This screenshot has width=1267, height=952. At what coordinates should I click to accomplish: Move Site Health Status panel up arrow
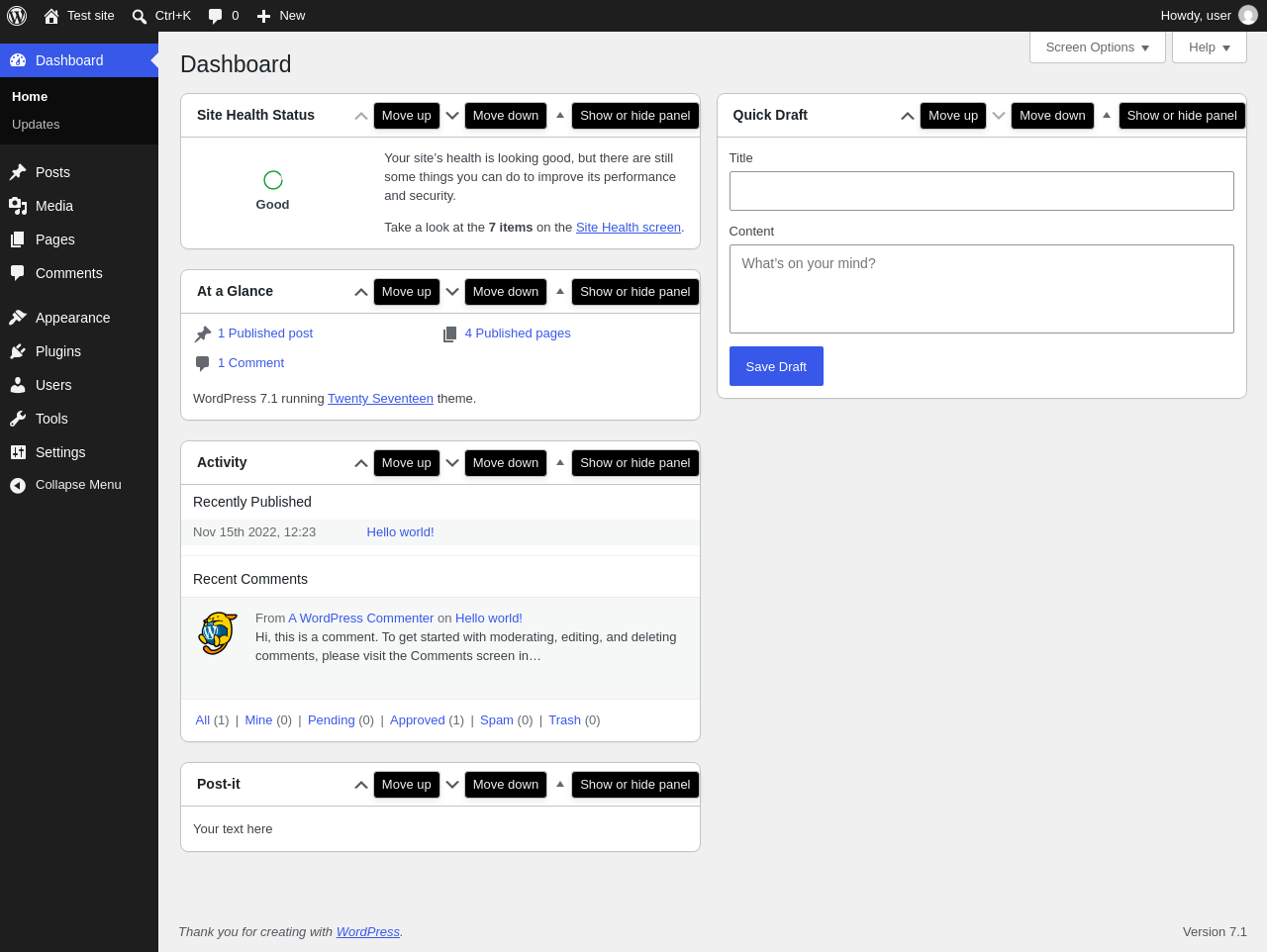361,116
